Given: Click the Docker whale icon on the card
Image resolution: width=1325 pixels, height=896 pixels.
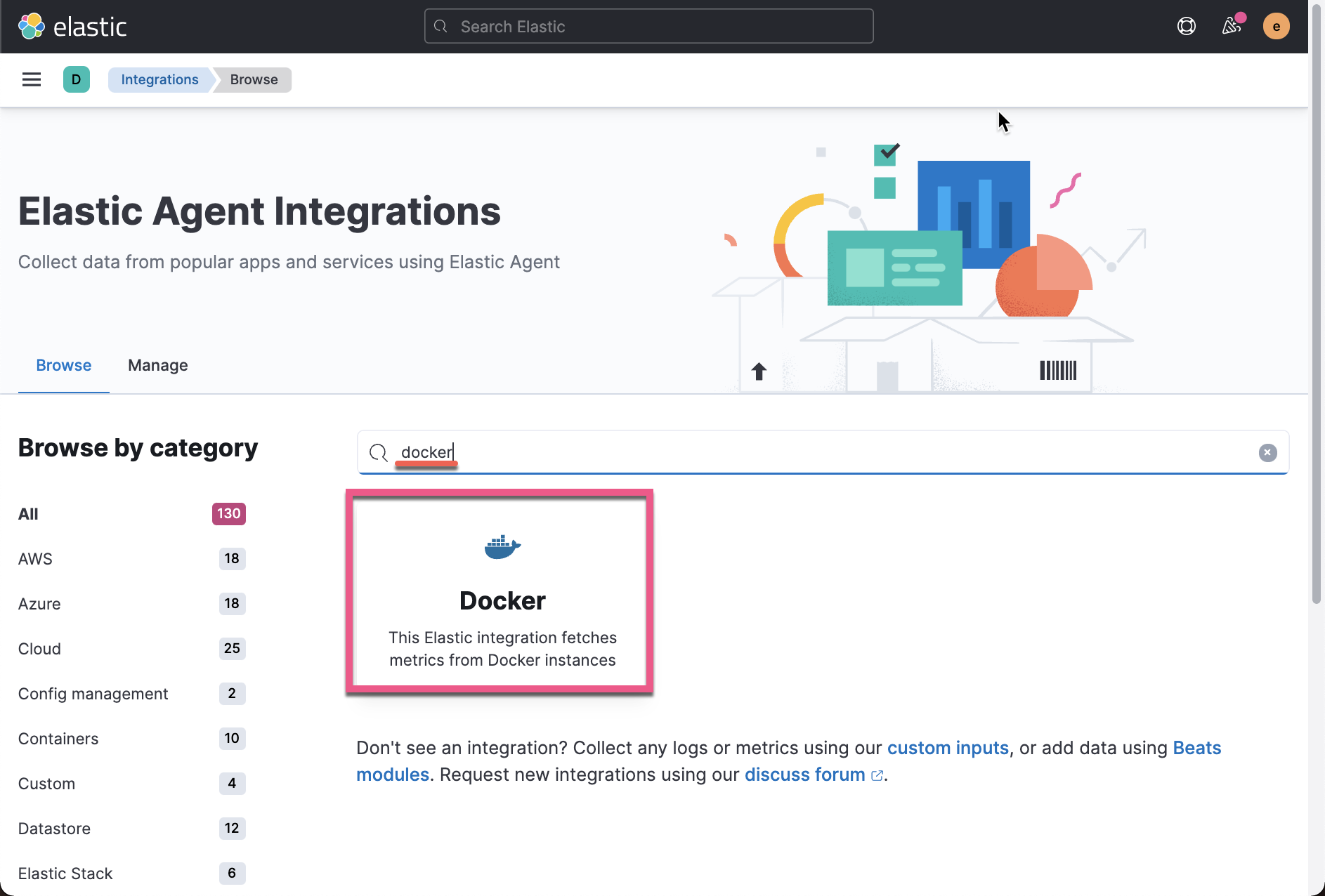Looking at the screenshot, I should [x=502, y=547].
